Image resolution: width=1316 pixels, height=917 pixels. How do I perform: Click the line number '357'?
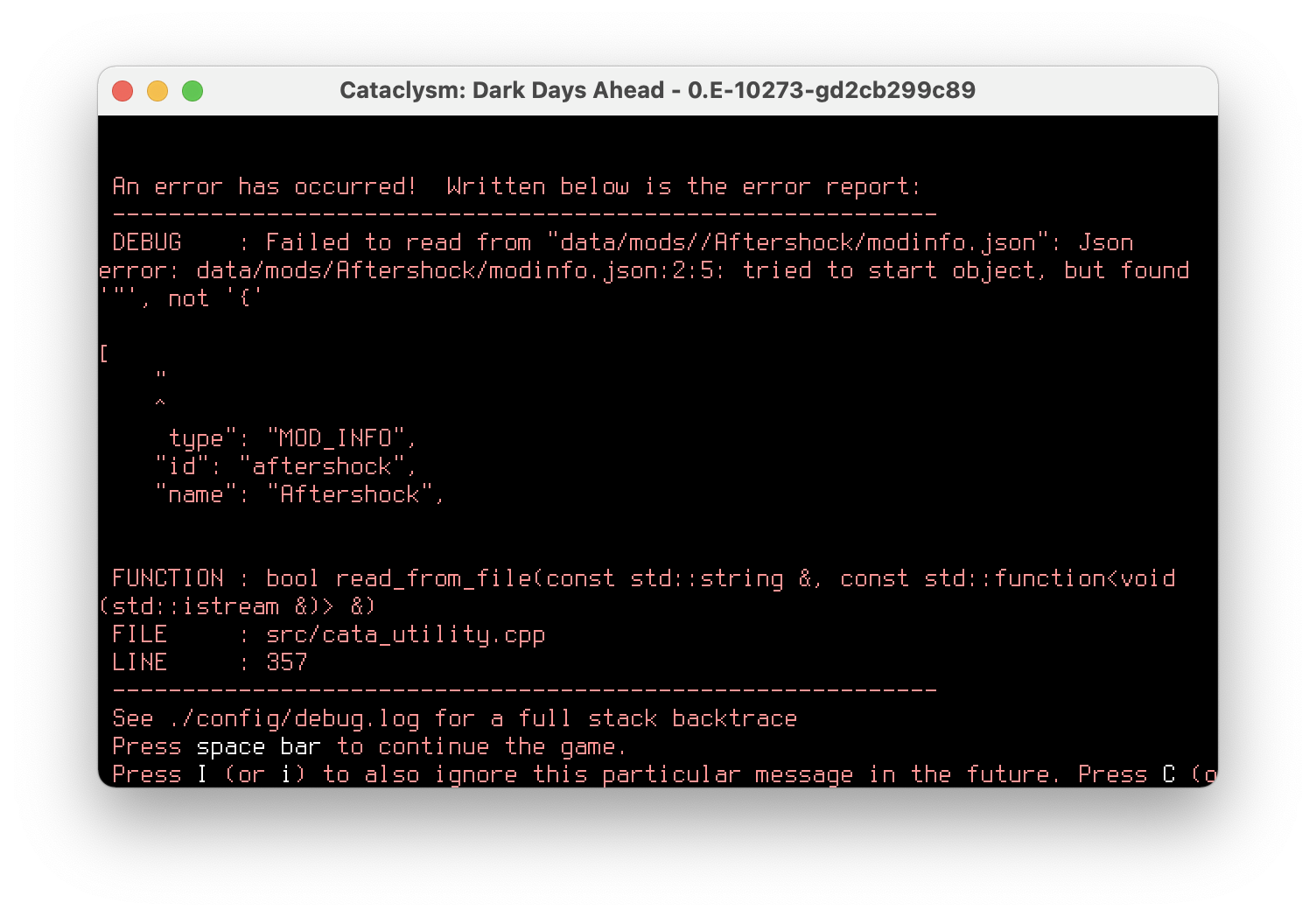pyautogui.click(x=287, y=662)
